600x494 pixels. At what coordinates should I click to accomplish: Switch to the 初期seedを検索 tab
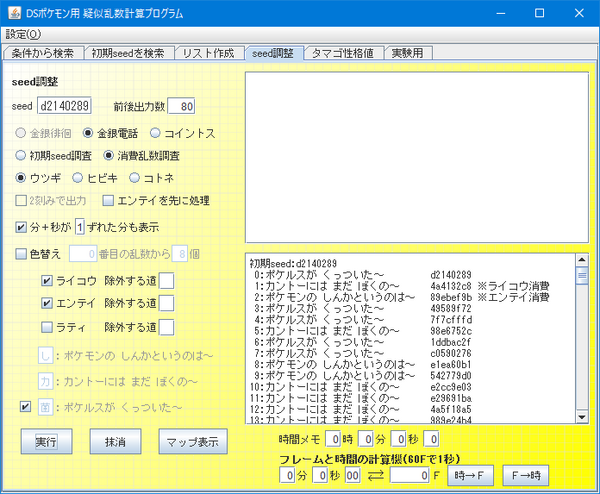tap(128, 53)
